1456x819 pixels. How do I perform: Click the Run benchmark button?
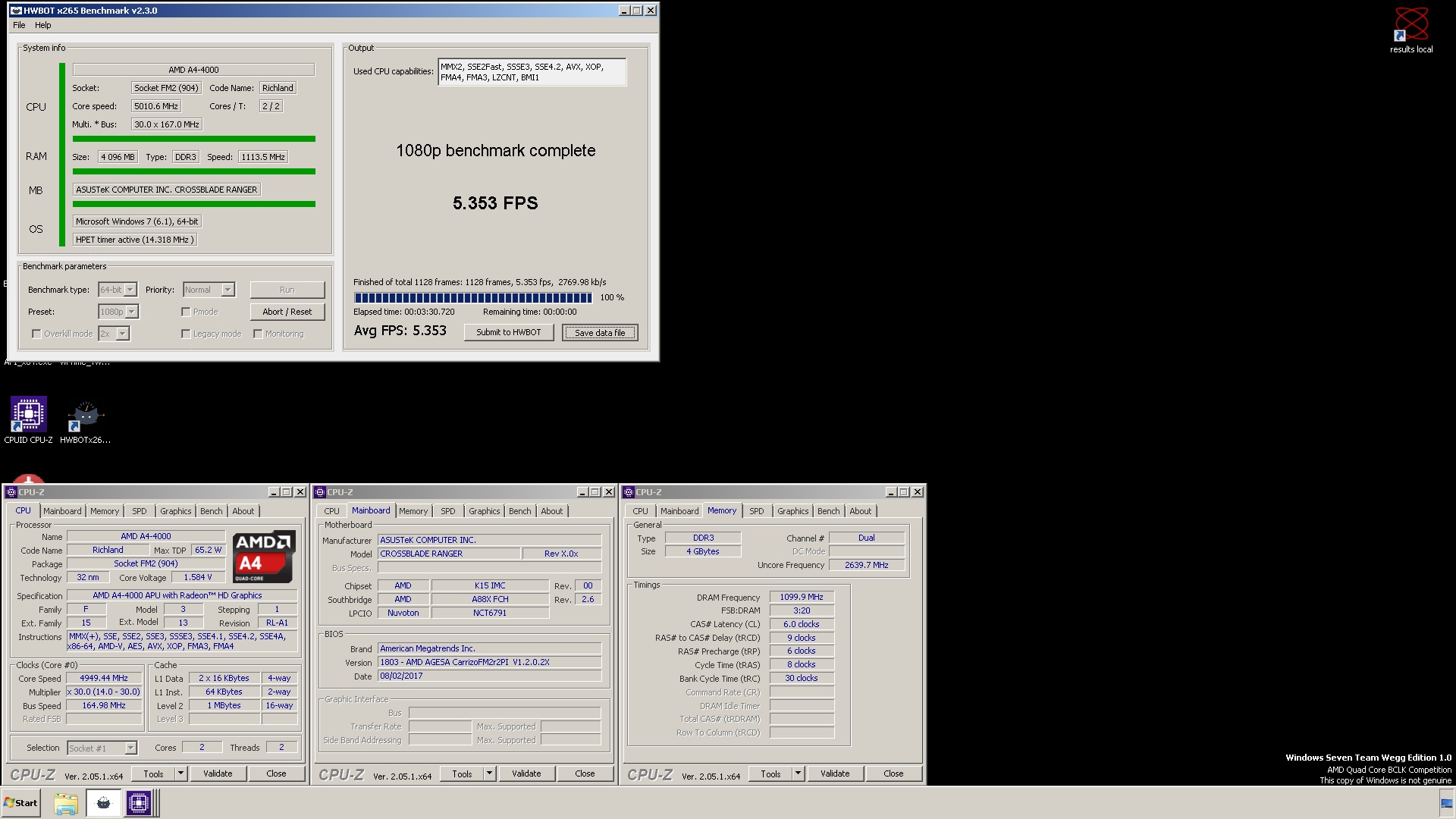(287, 290)
